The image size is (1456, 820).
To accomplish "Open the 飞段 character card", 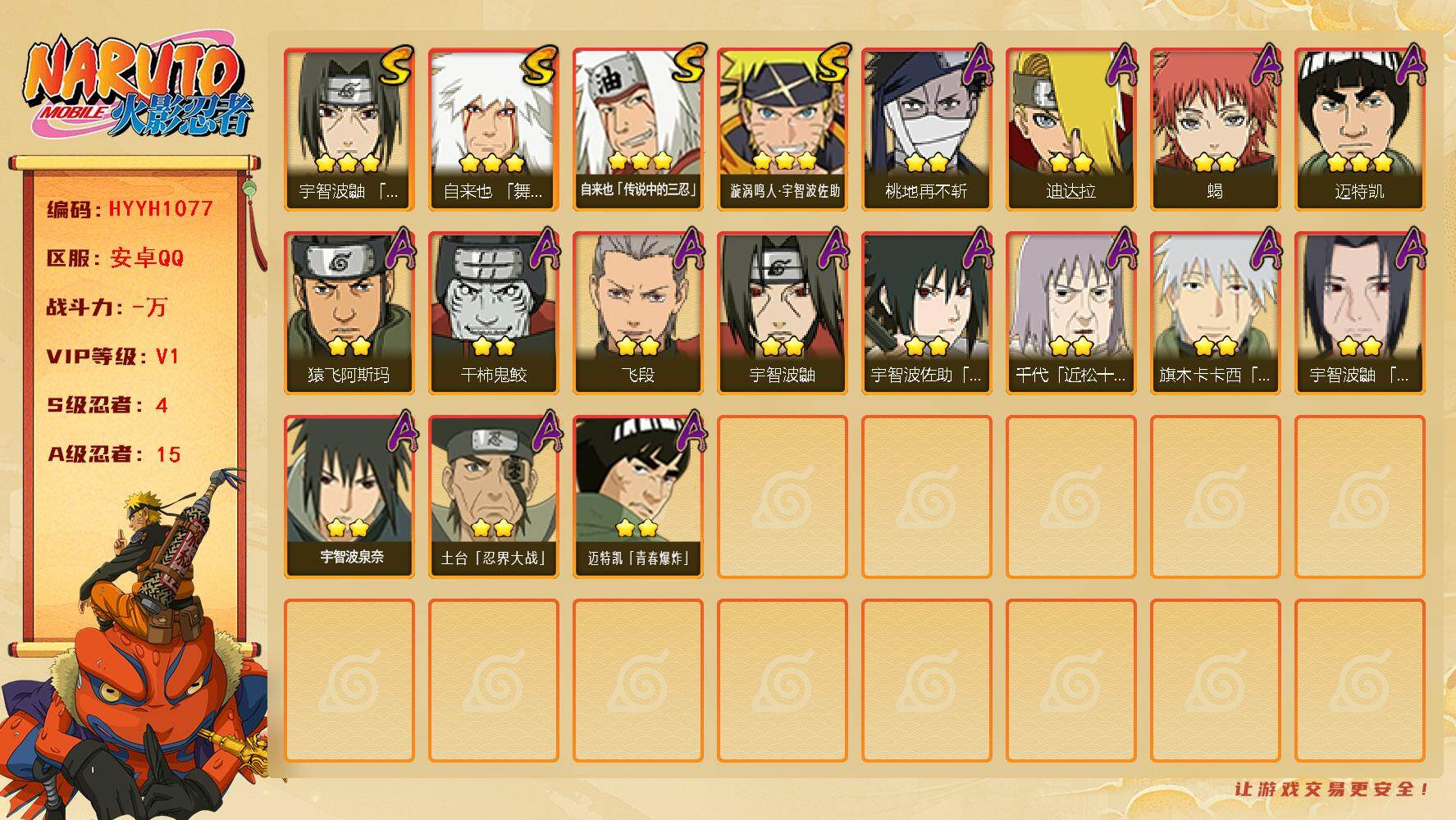I will pyautogui.click(x=637, y=312).
